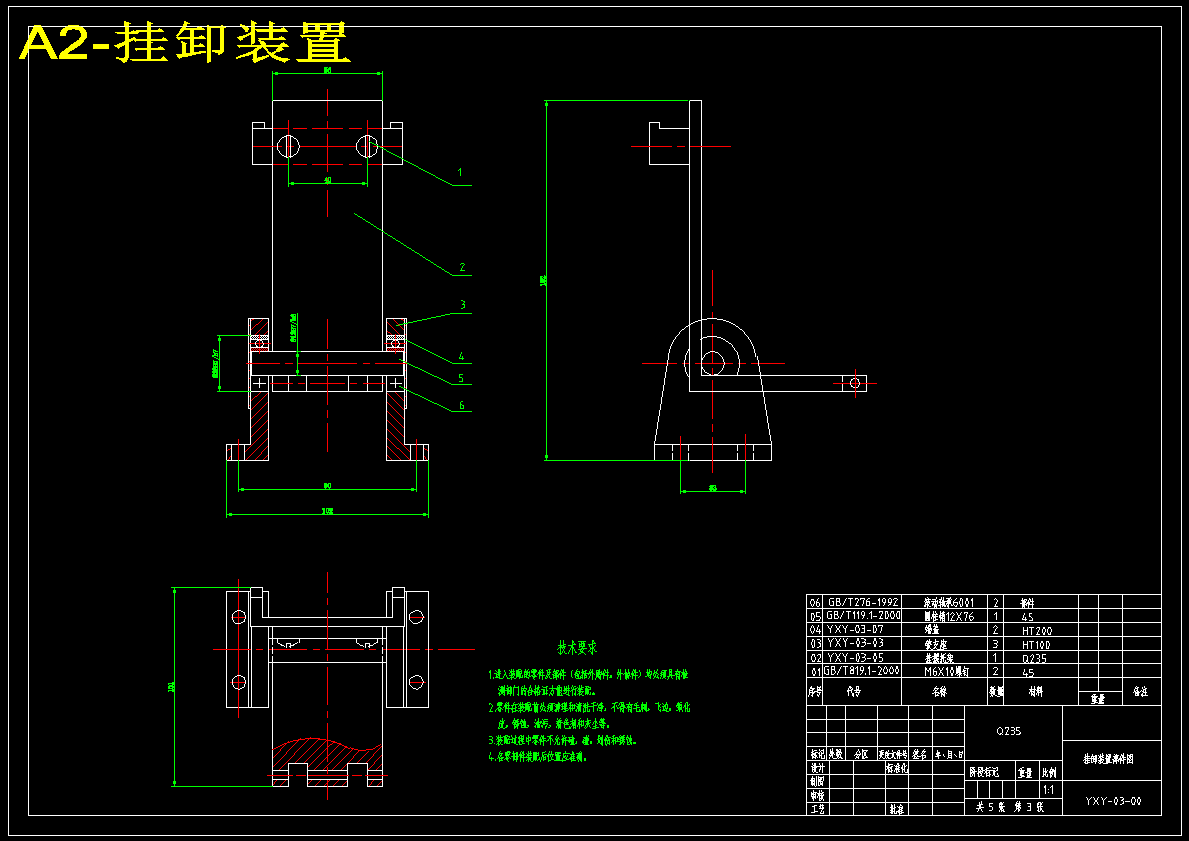
Task: Select part callout number "2" beside front view
Action: click(x=462, y=268)
